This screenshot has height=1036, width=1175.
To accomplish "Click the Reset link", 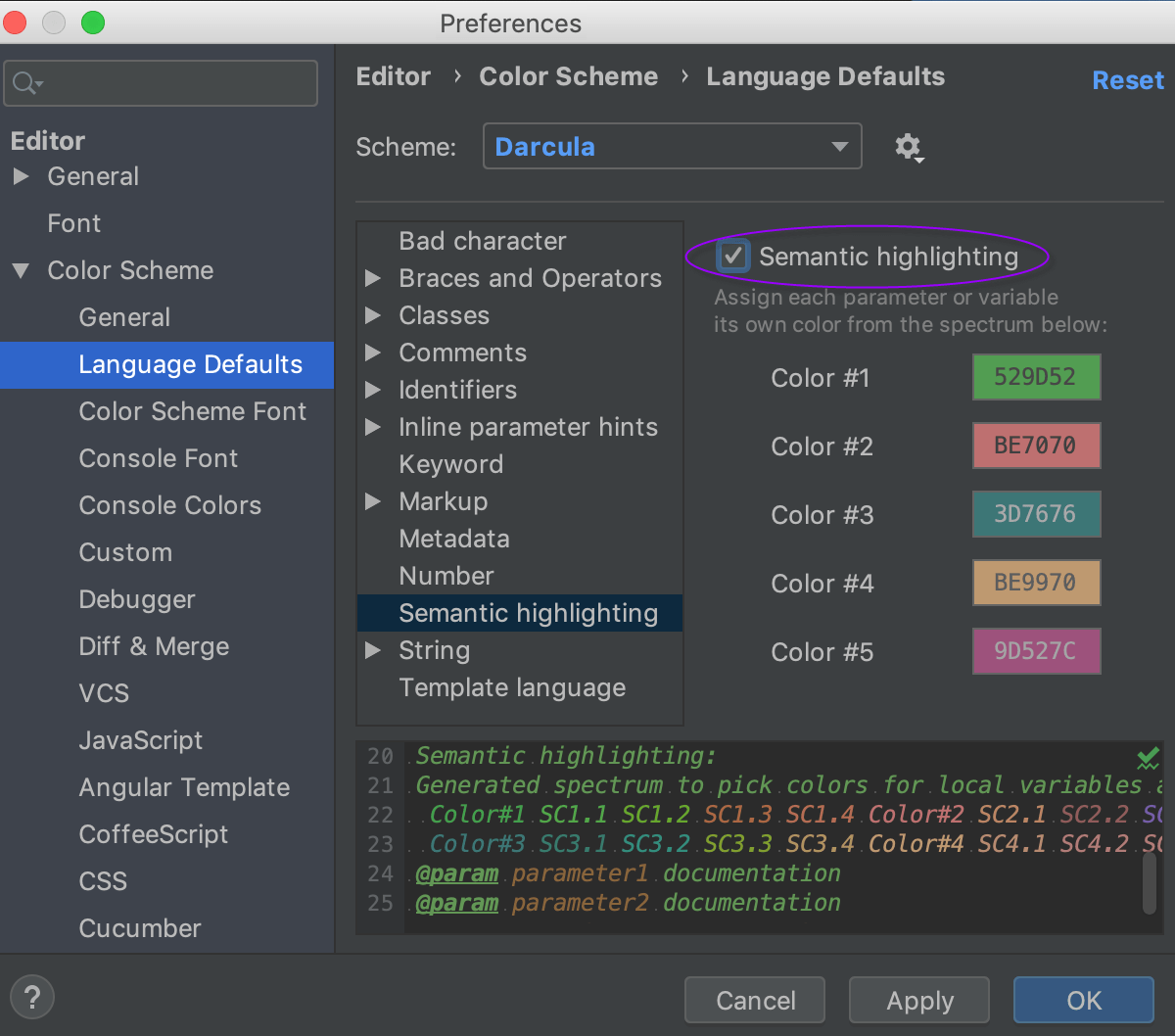I will coord(1128,80).
